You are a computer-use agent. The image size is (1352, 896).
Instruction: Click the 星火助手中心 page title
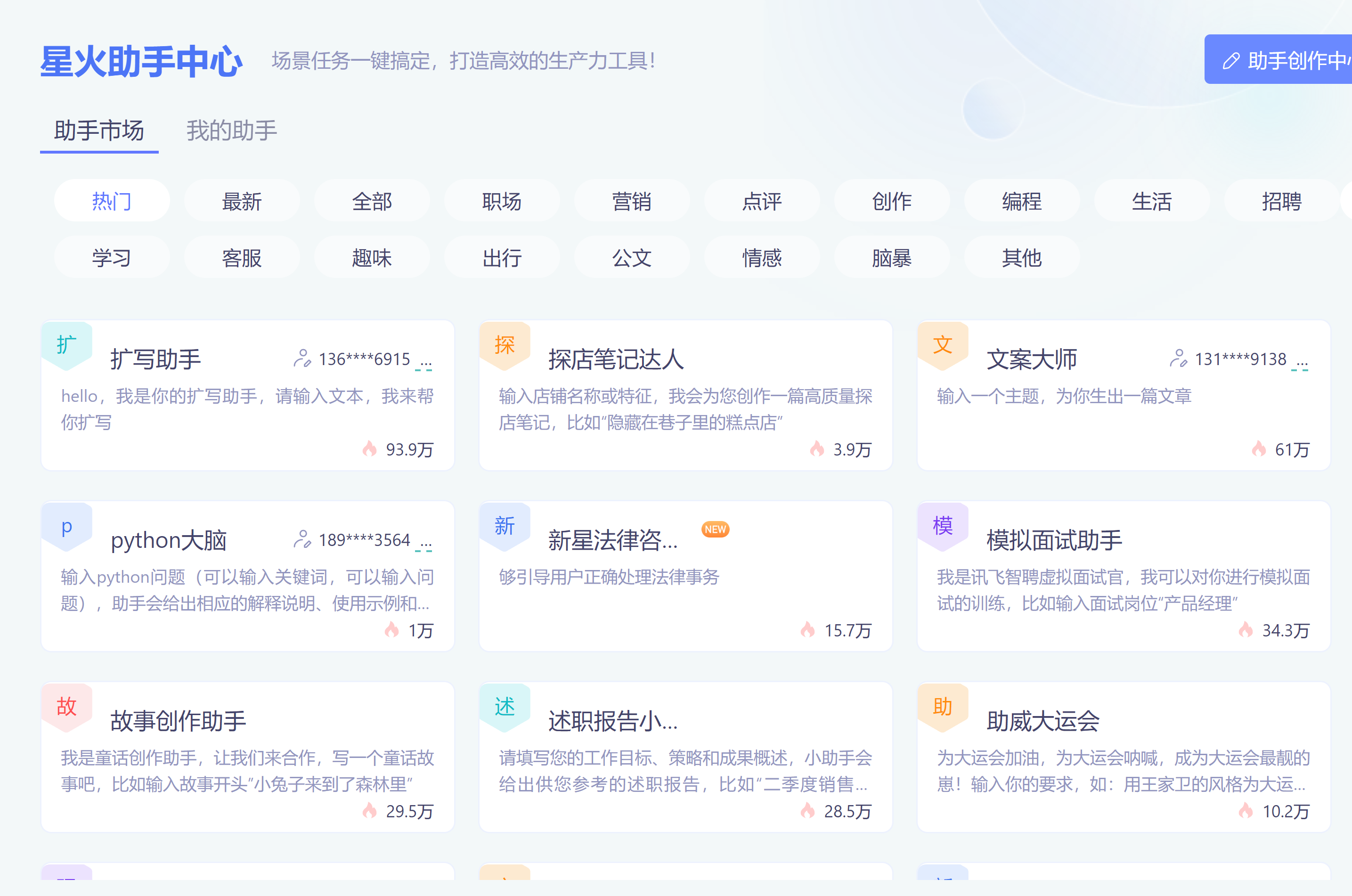tap(141, 61)
